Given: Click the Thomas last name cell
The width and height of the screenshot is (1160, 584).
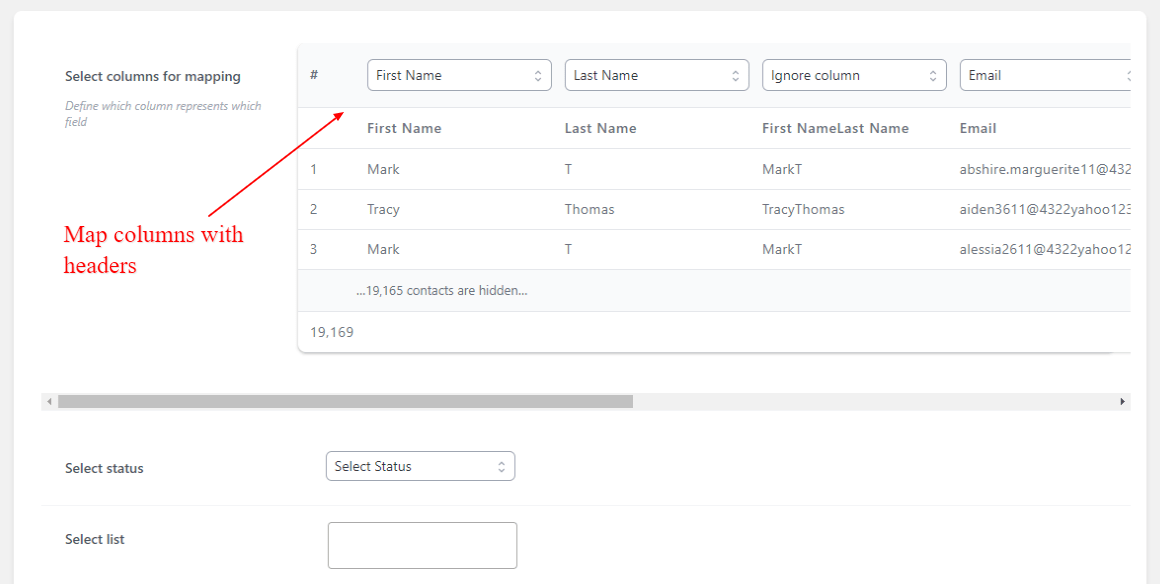Looking at the screenshot, I should 590,209.
